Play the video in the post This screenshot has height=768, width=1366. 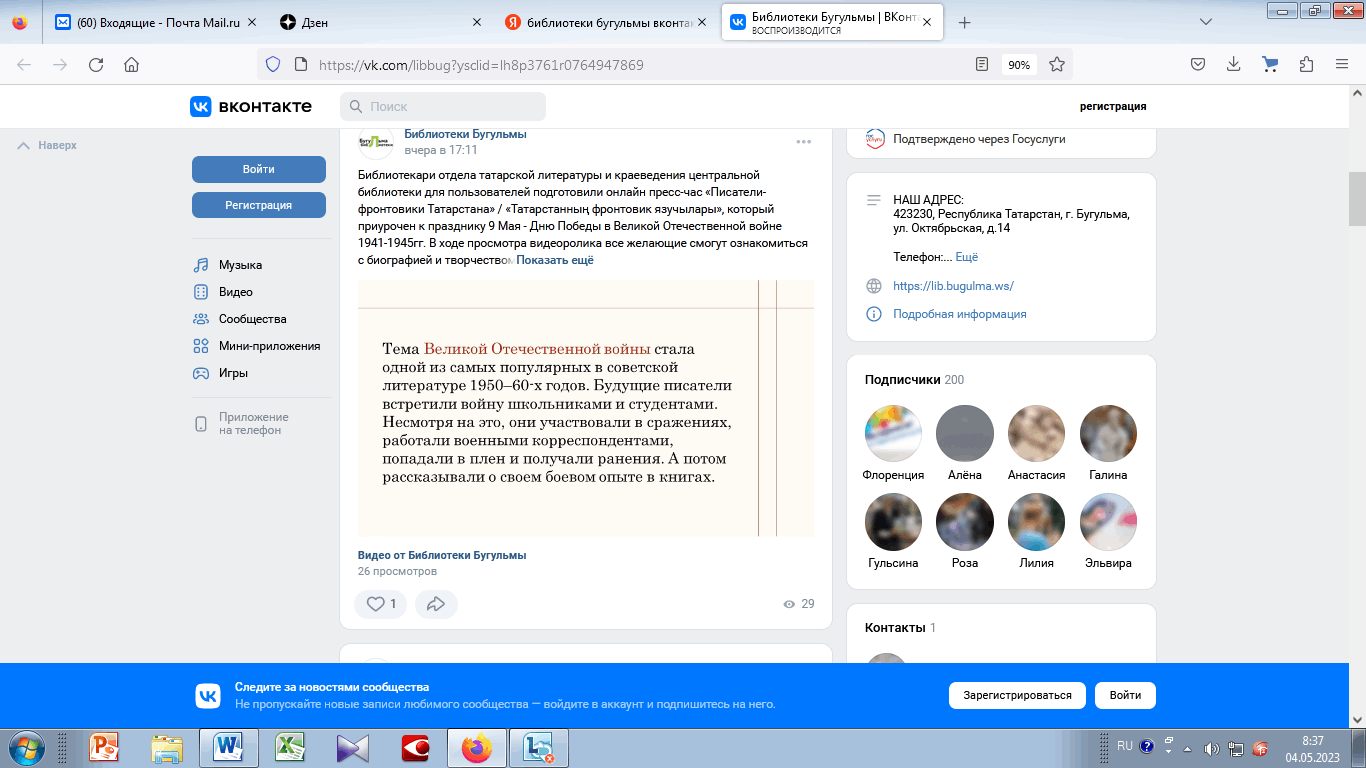pyautogui.click(x=586, y=408)
